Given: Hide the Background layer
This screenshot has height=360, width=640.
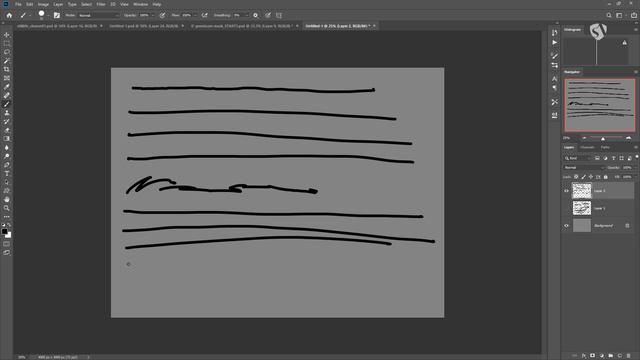Looking at the screenshot, I should pyautogui.click(x=566, y=226).
